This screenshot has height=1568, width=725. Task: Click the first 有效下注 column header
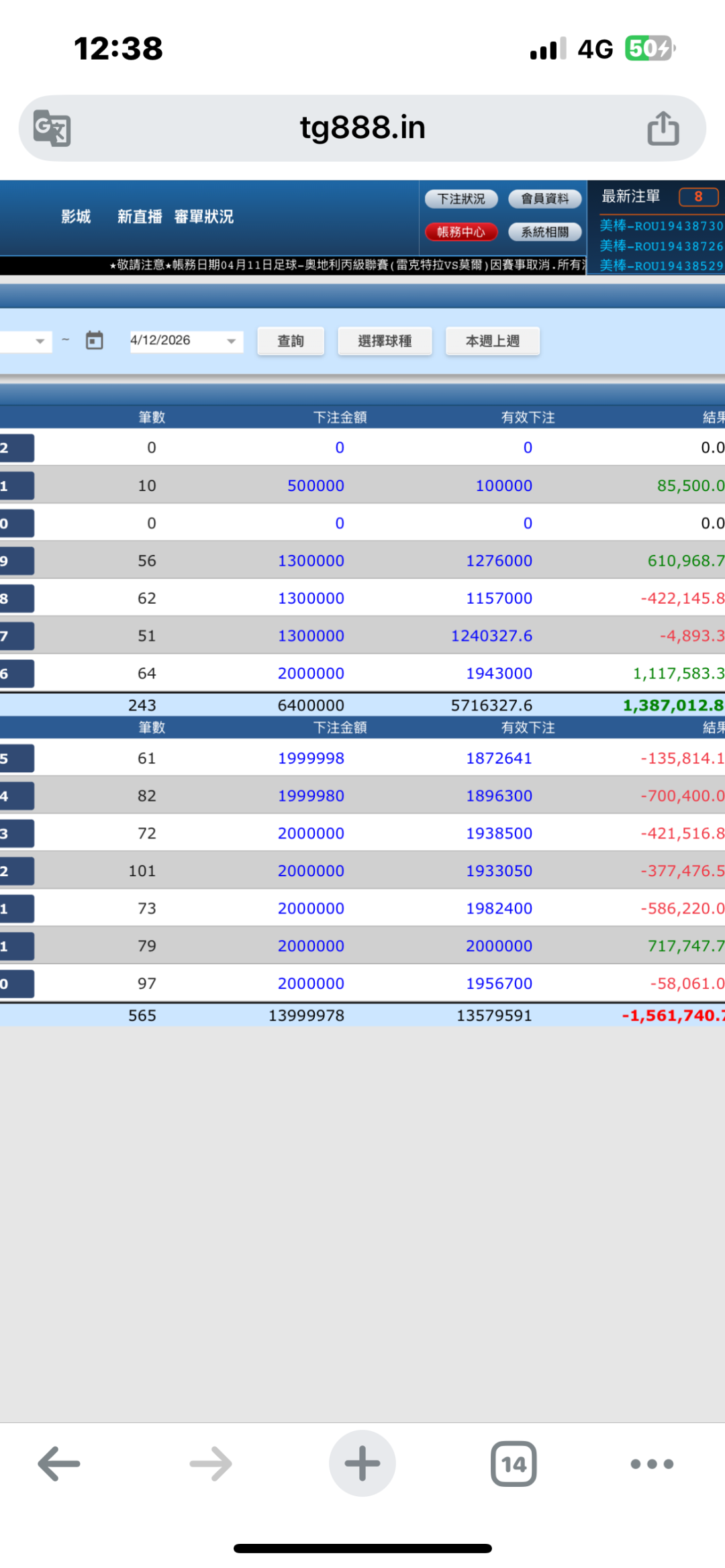(x=528, y=417)
